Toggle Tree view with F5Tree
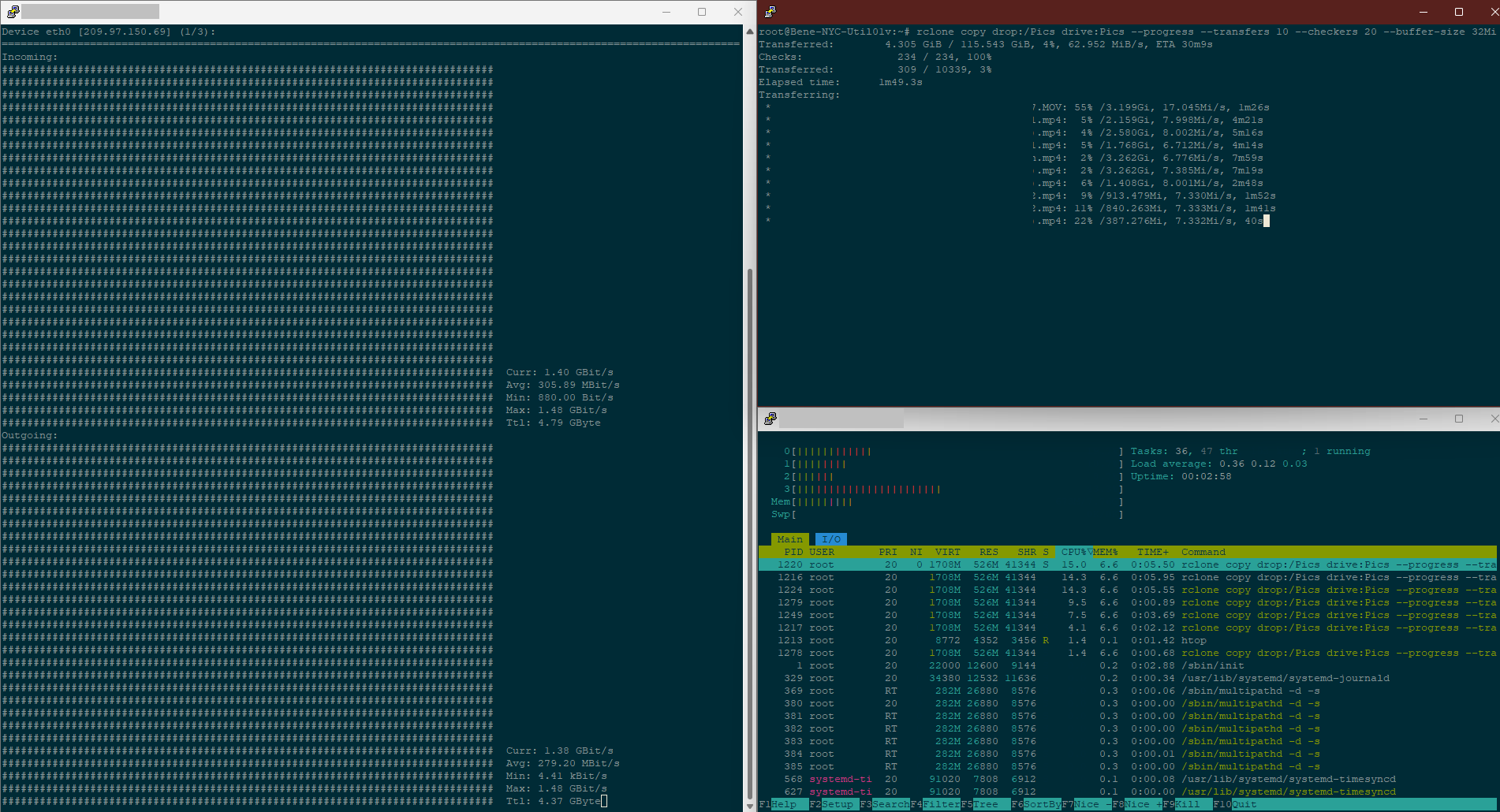Viewport: 1500px width, 812px height. click(982, 803)
